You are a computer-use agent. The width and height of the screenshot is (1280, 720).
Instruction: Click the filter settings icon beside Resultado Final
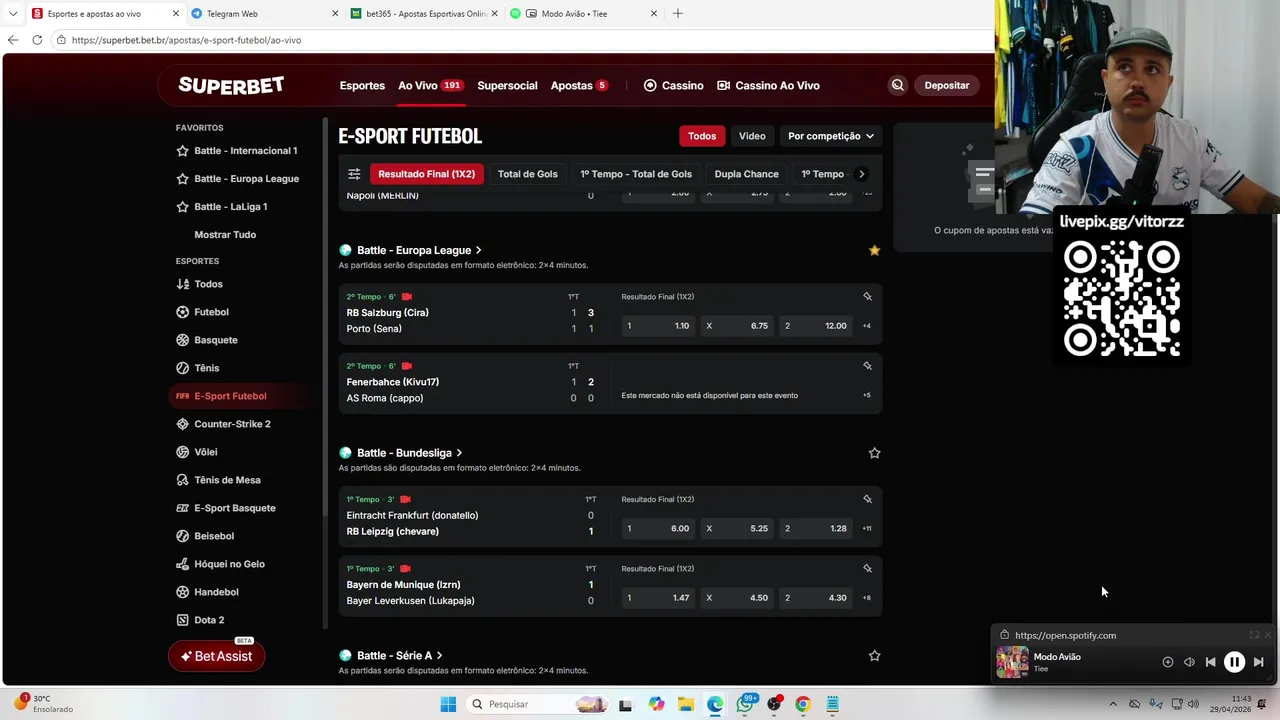point(354,174)
